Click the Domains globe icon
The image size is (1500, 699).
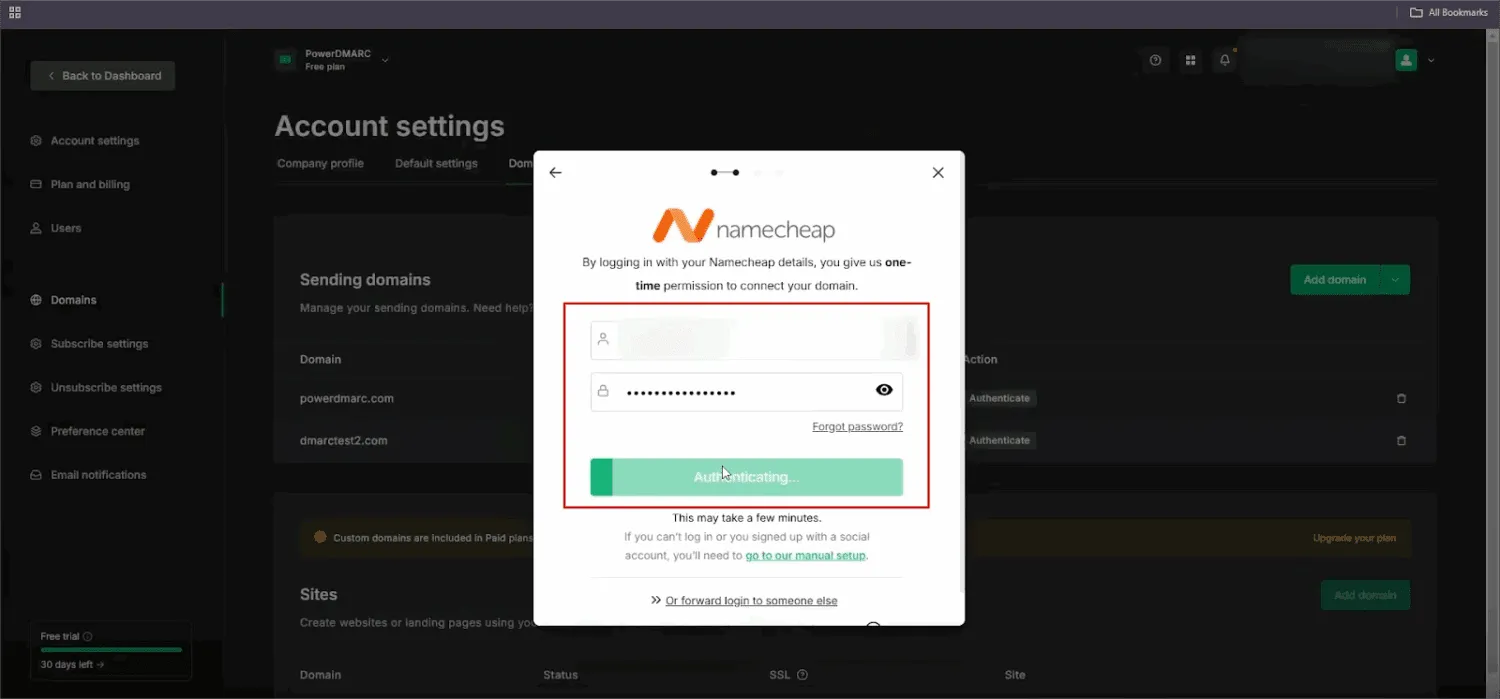pos(36,300)
